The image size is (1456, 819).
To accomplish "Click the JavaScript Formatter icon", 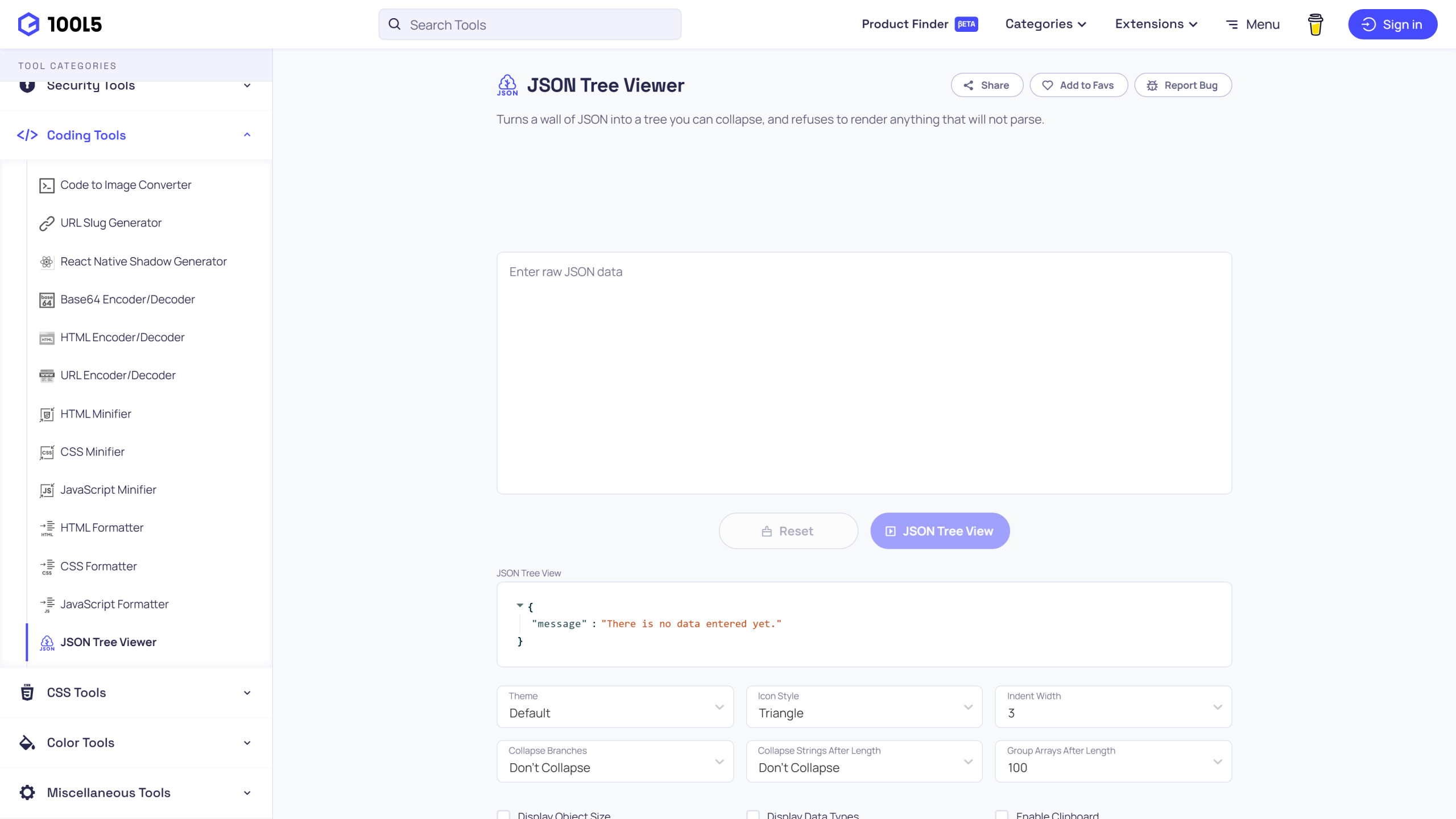I will (x=47, y=605).
